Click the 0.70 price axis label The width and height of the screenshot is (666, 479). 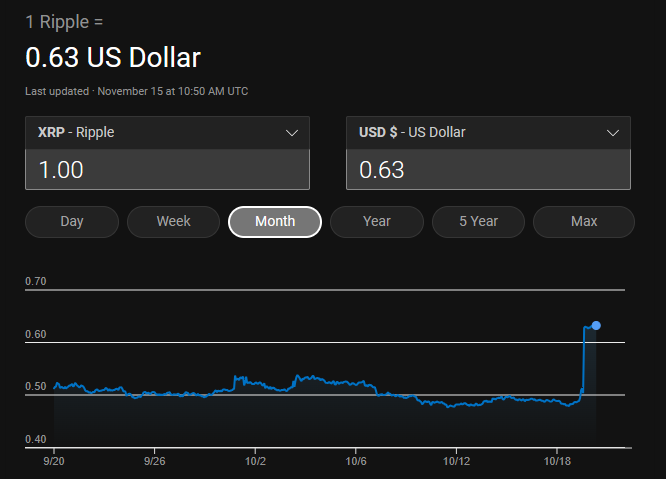[x=36, y=281]
